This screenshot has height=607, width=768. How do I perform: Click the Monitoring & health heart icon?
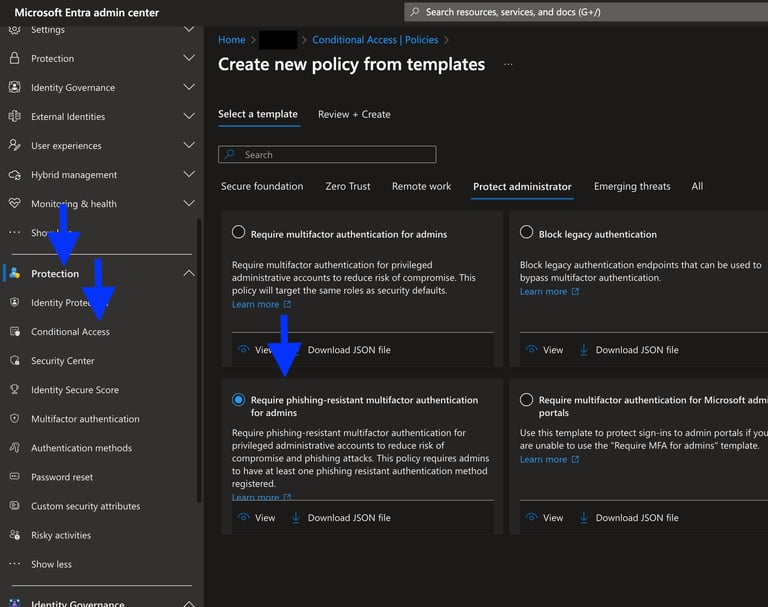click(x=15, y=203)
